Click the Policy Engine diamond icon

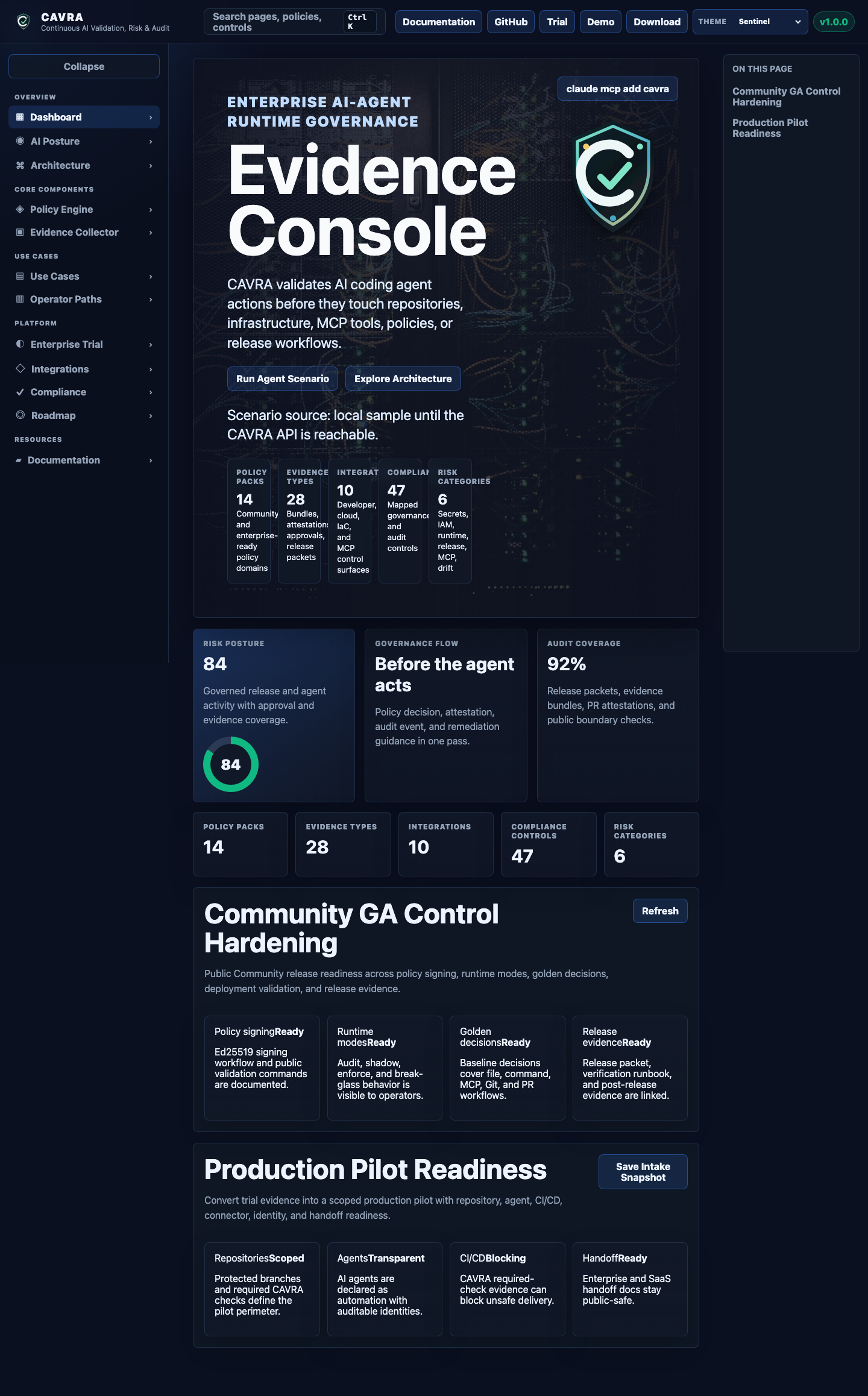20,209
